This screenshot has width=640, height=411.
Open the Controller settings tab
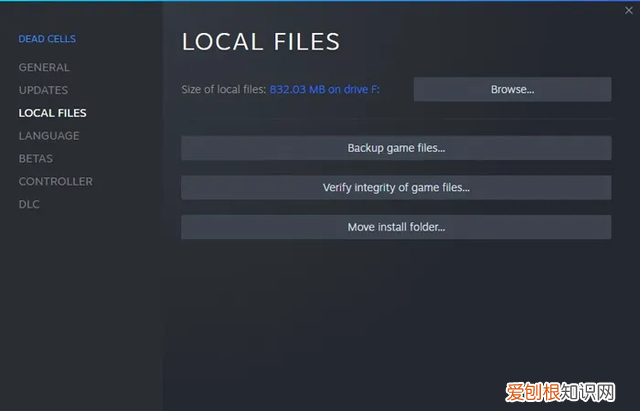(x=55, y=182)
